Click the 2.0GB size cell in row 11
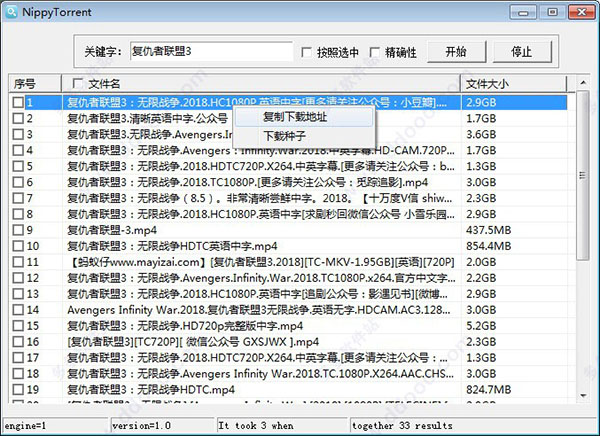Viewport: 600px width, 436px height. [x=481, y=262]
